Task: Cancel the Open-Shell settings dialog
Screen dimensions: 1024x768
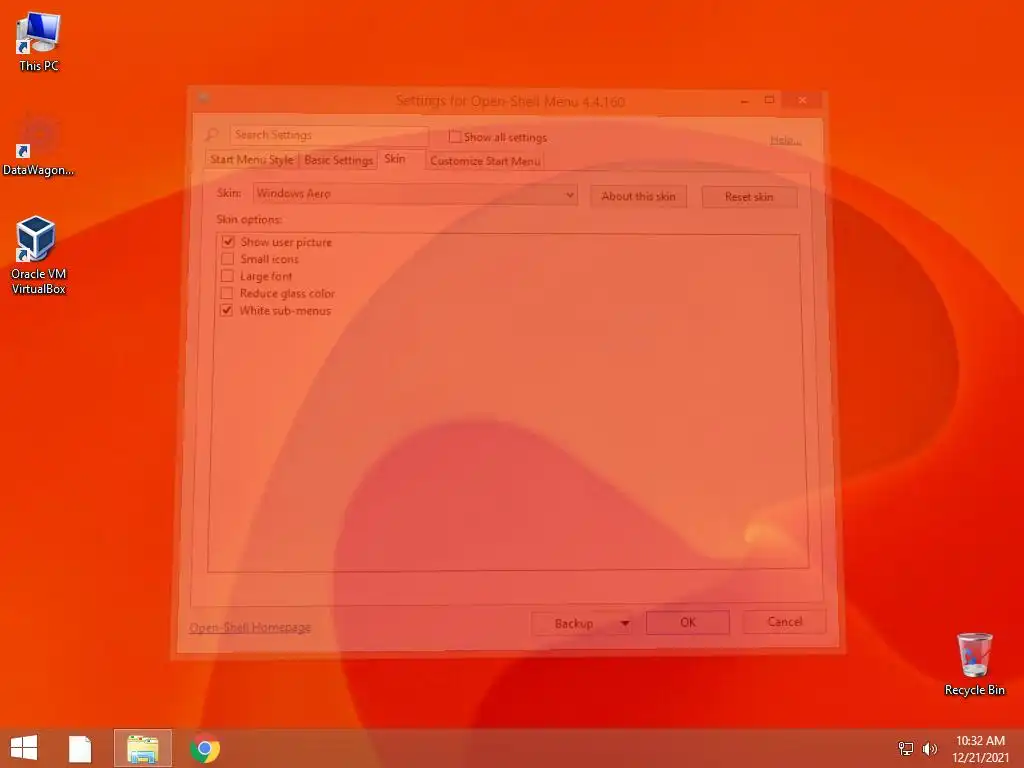Action: (x=784, y=622)
